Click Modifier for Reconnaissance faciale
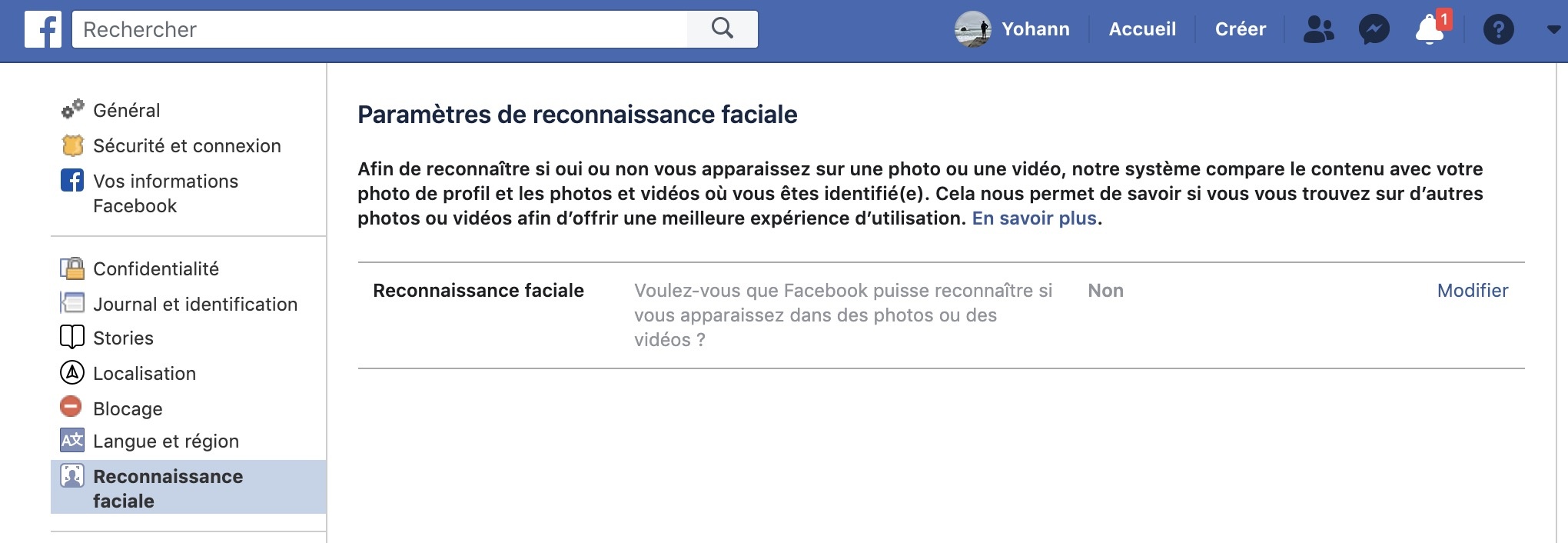Screen dimensions: 1568x543 [x=1472, y=291]
